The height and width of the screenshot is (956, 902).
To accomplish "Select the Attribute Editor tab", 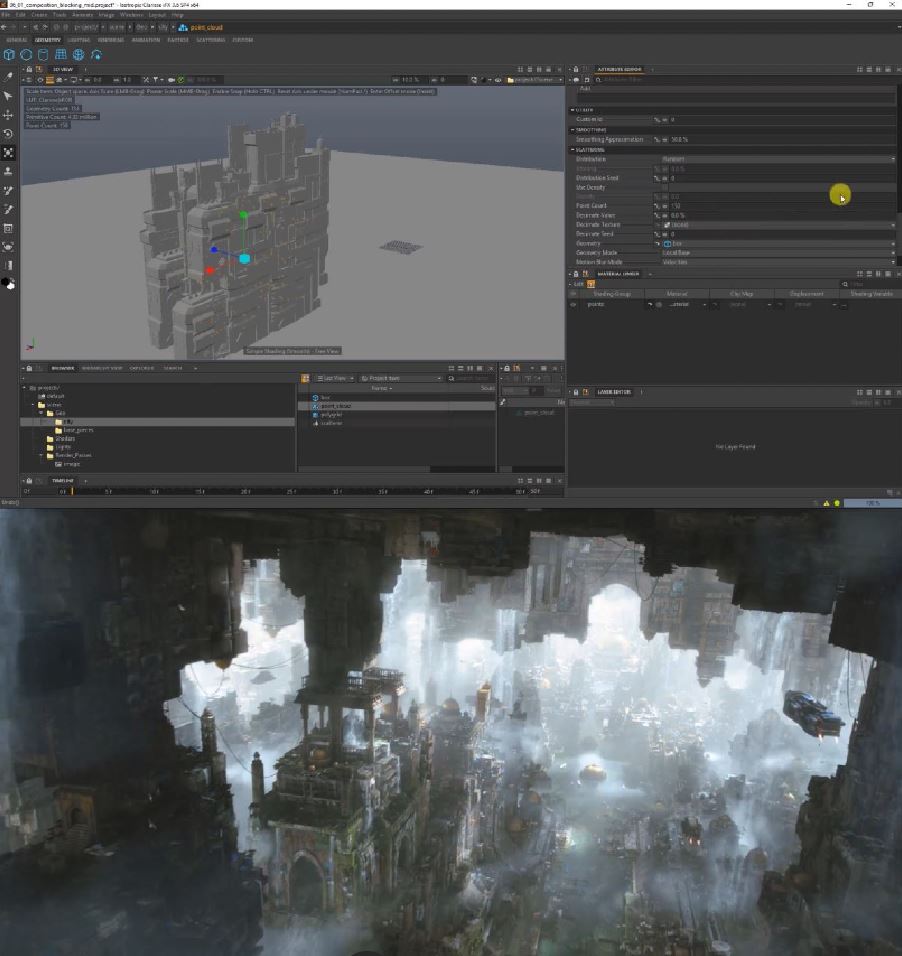I will 619,70.
